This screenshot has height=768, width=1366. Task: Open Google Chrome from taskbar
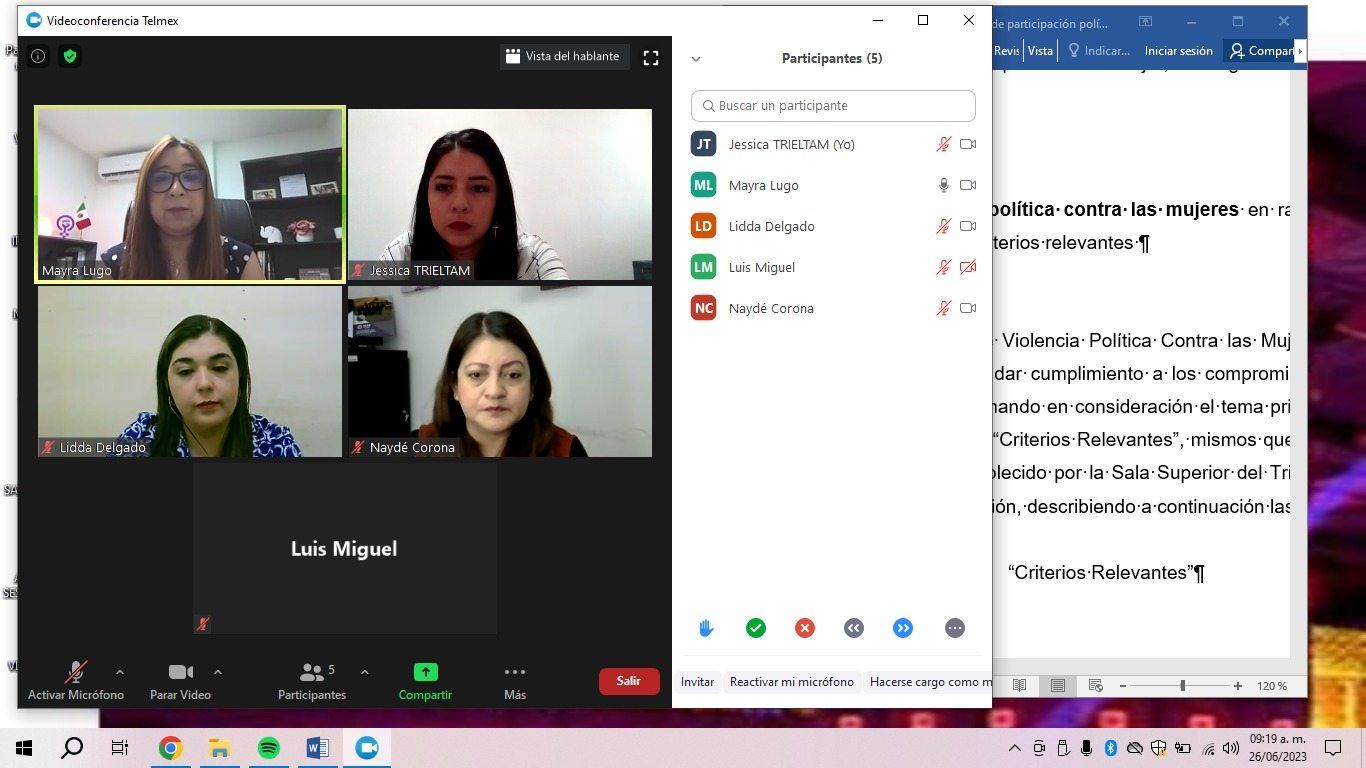[x=171, y=748]
